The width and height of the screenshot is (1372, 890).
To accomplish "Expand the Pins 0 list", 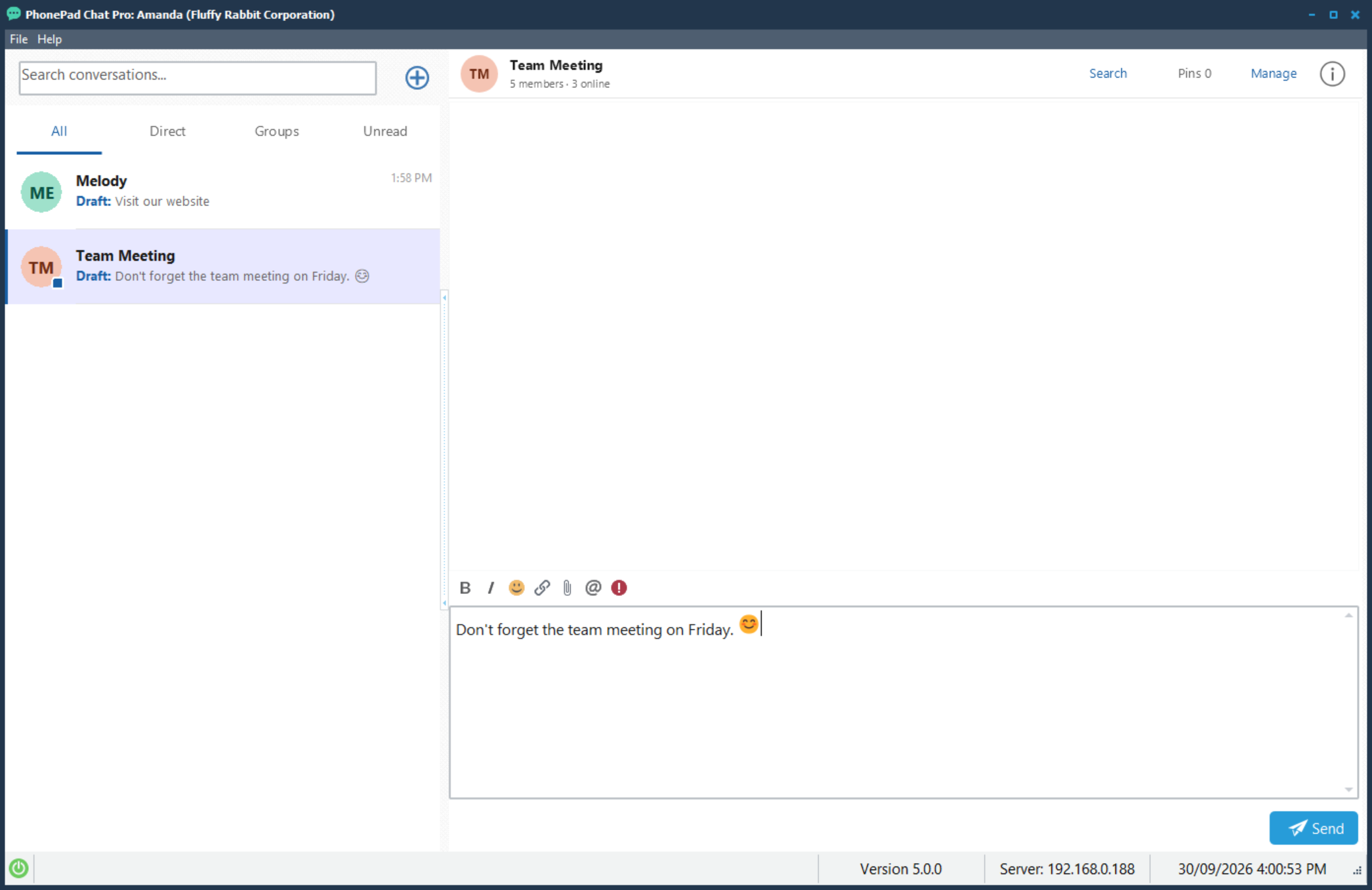I will click(x=1194, y=74).
